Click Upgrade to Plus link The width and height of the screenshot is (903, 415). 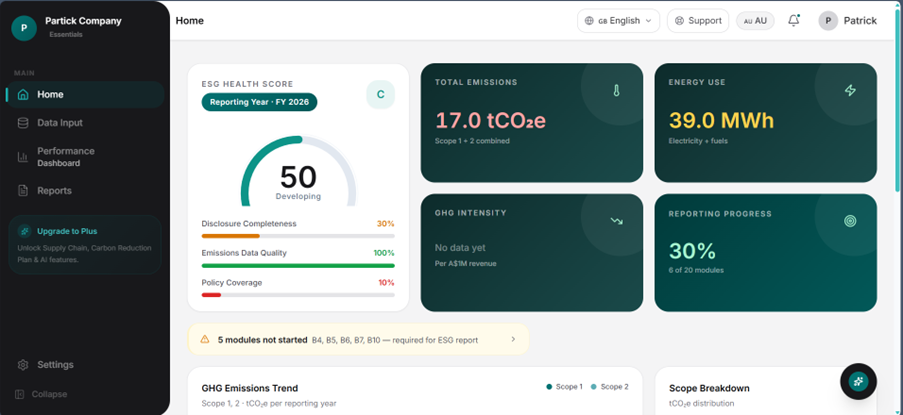(x=67, y=231)
